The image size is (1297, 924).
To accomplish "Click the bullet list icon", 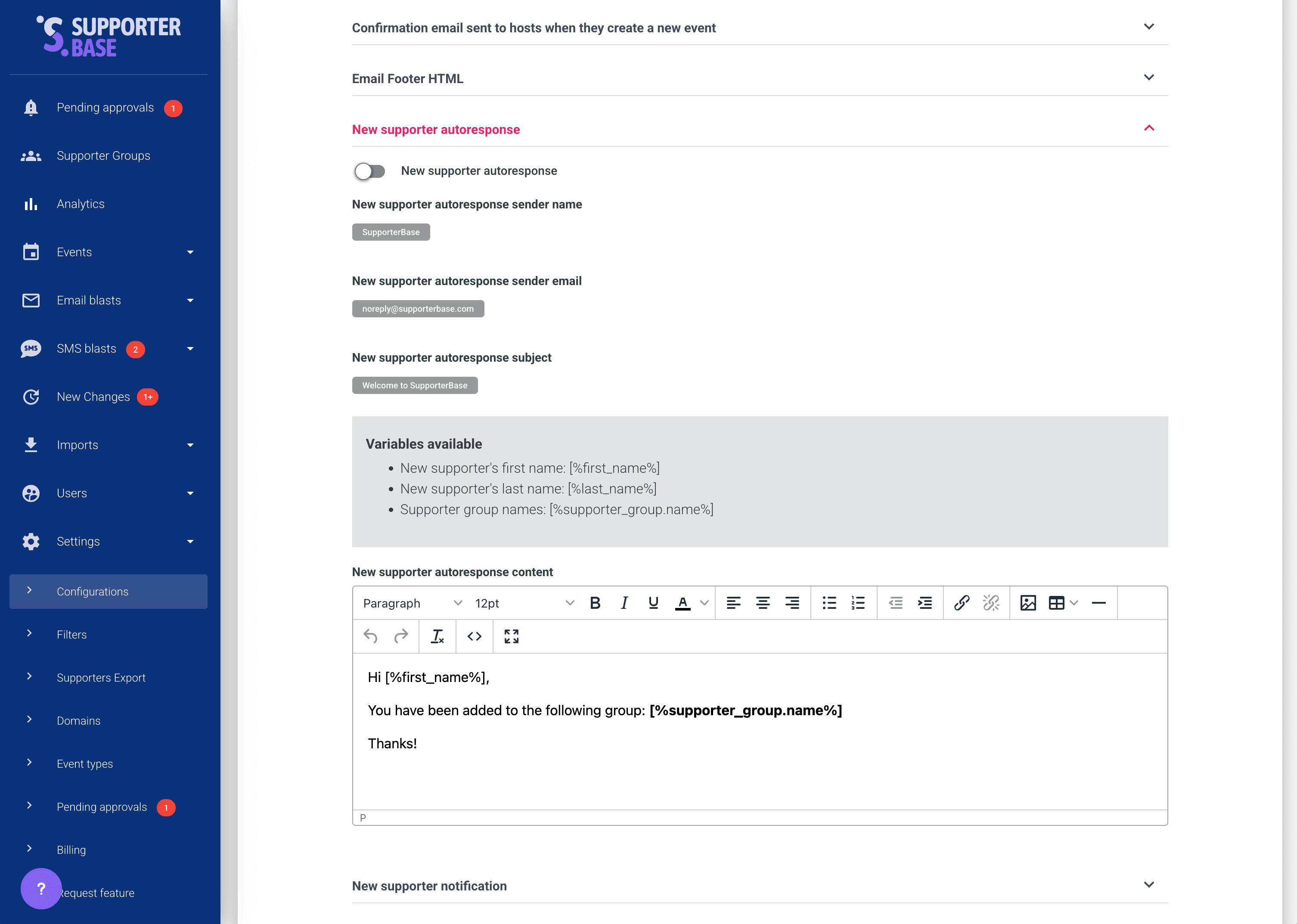I will pyautogui.click(x=829, y=603).
